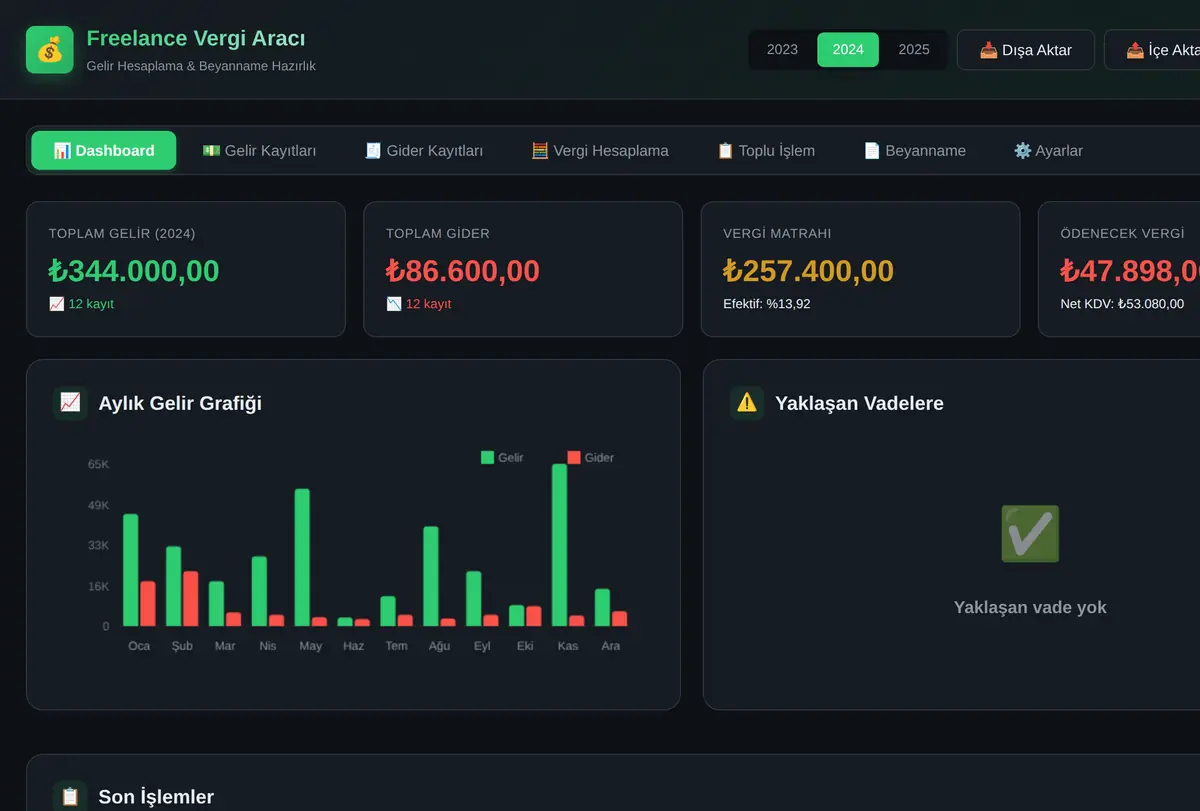The width and height of the screenshot is (1200, 811).
Task: Click the warning icon beside Yaklaşan Vadeler
Action: pos(747,403)
